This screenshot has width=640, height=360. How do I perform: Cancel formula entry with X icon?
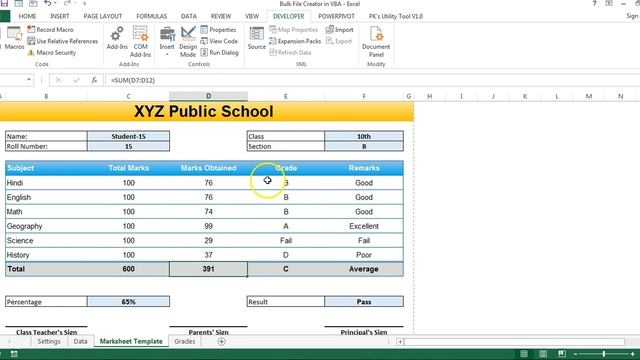click(58, 80)
